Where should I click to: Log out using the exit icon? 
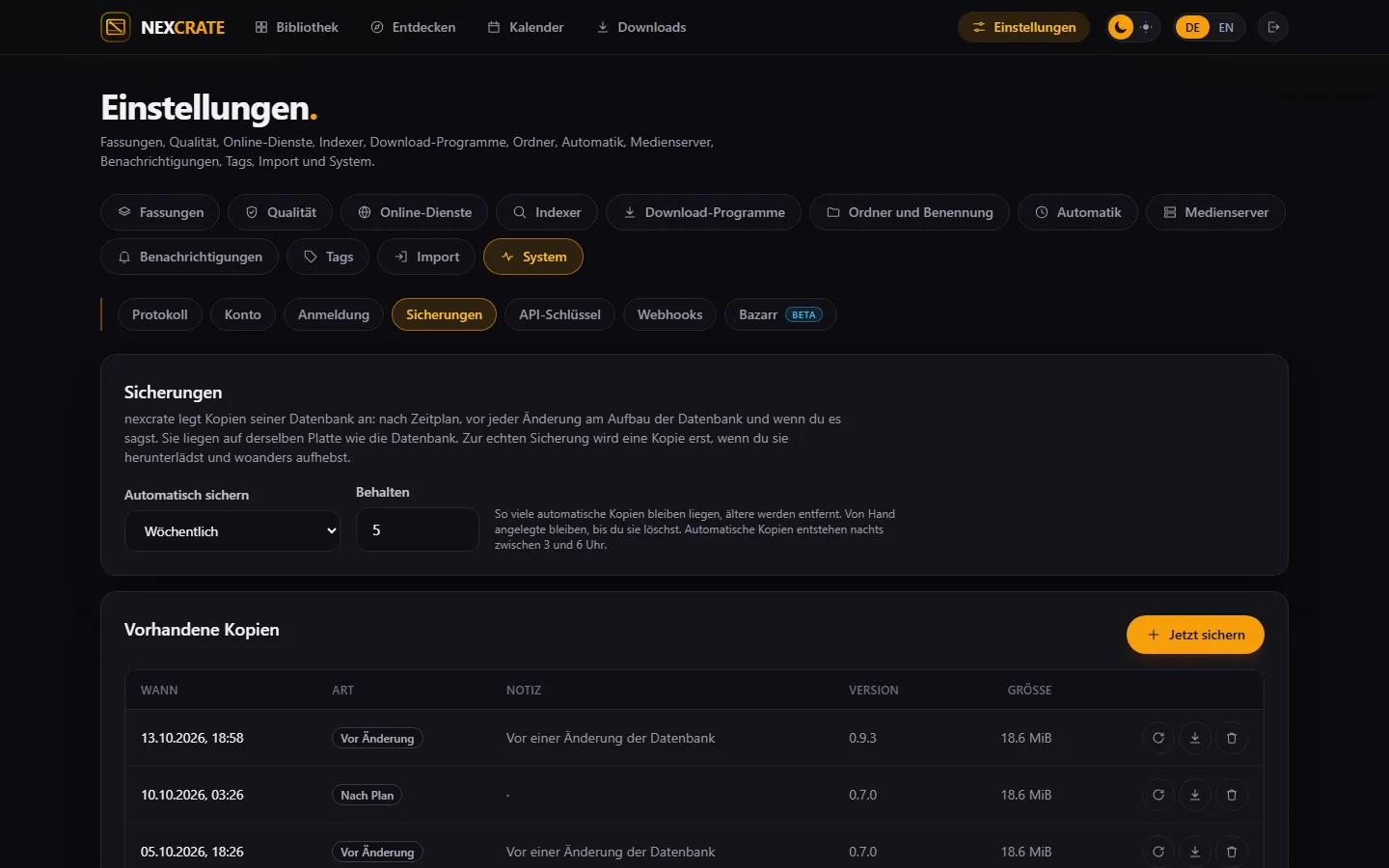coord(1273,27)
